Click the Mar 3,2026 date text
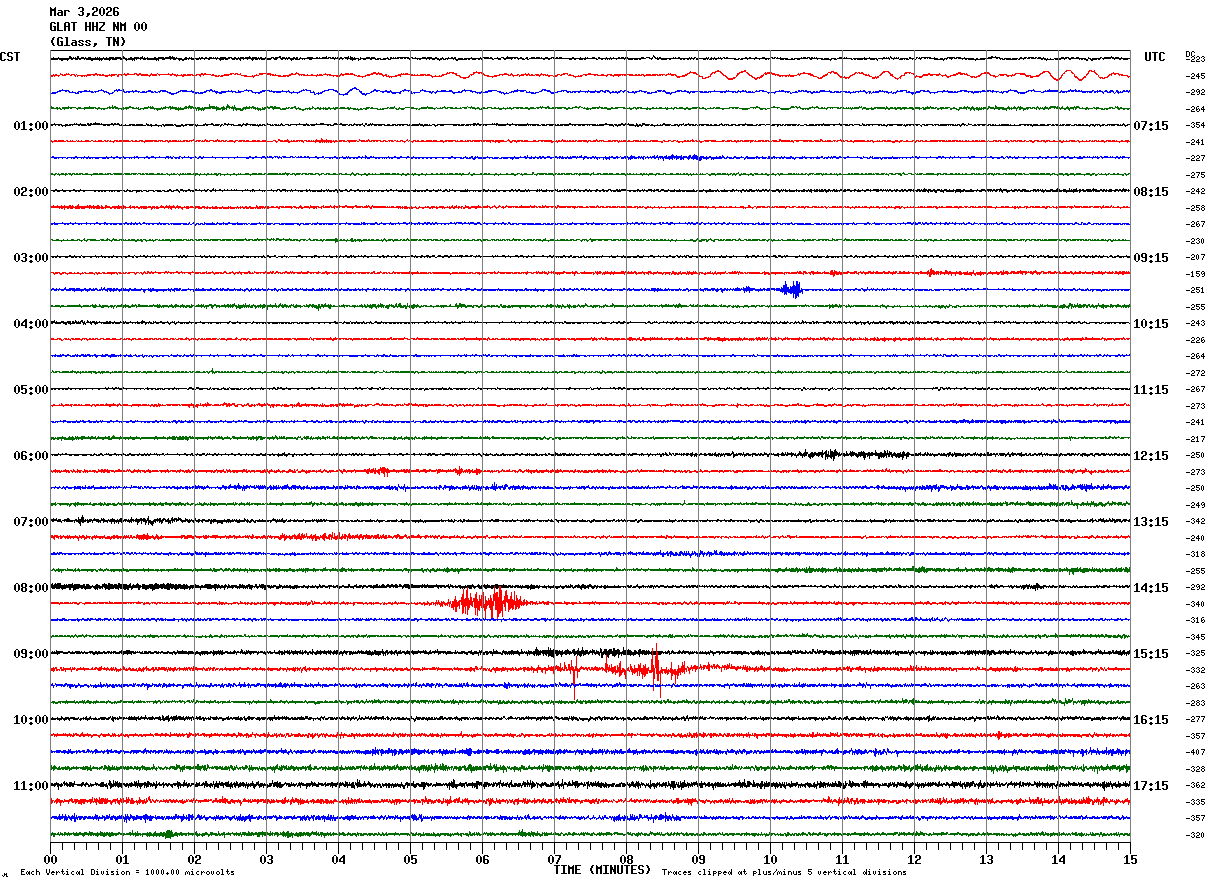The image size is (1210, 886). coord(84,12)
